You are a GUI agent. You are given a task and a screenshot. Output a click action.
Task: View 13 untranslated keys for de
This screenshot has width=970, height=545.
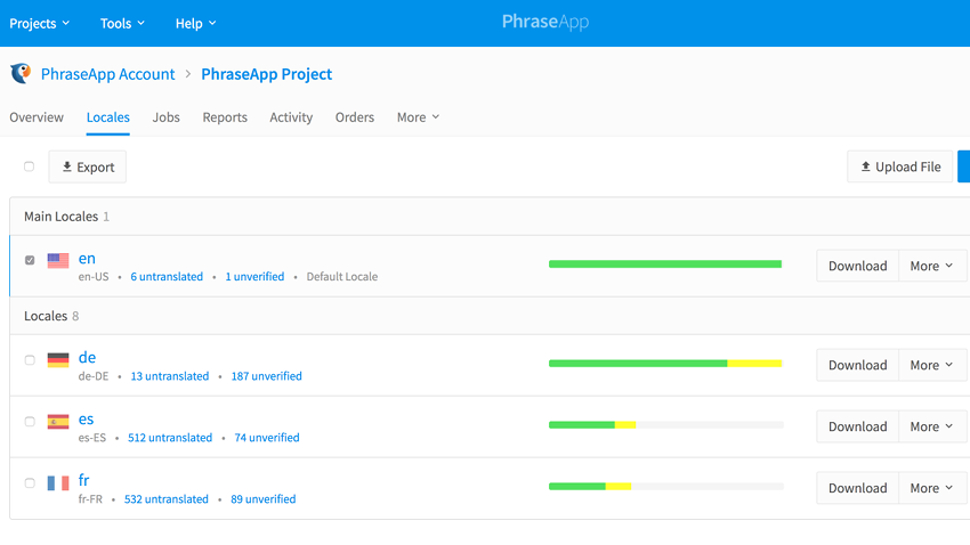(x=170, y=376)
